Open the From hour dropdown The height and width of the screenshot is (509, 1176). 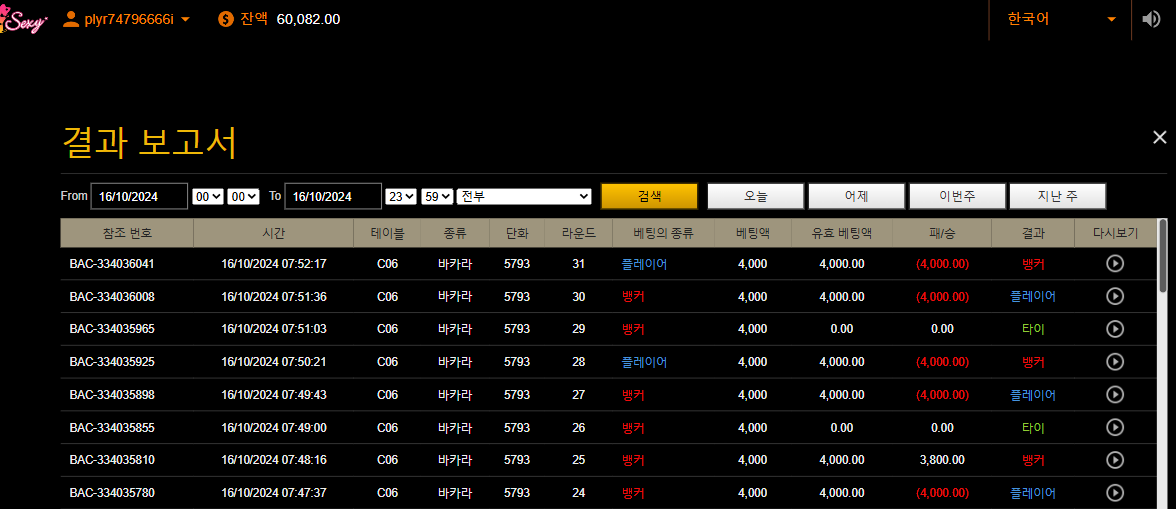pyautogui.click(x=207, y=197)
